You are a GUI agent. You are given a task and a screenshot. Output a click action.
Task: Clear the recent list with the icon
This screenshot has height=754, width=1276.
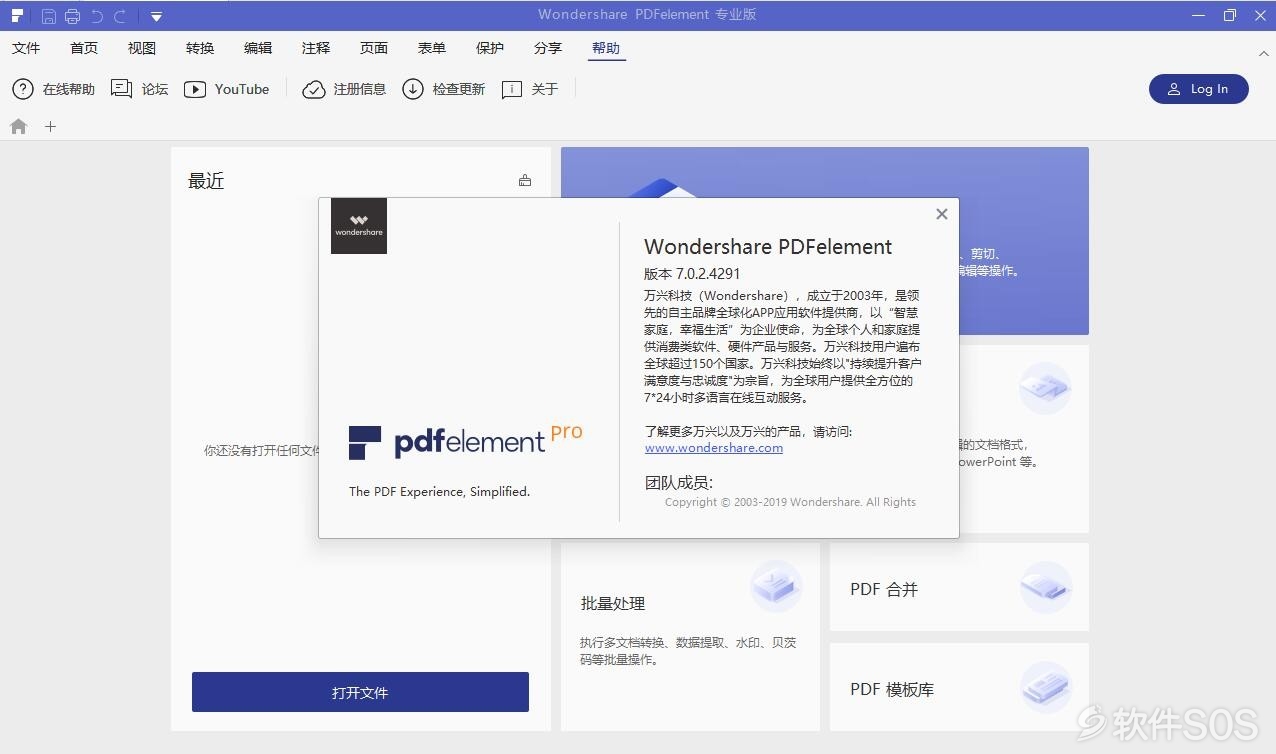point(525,181)
